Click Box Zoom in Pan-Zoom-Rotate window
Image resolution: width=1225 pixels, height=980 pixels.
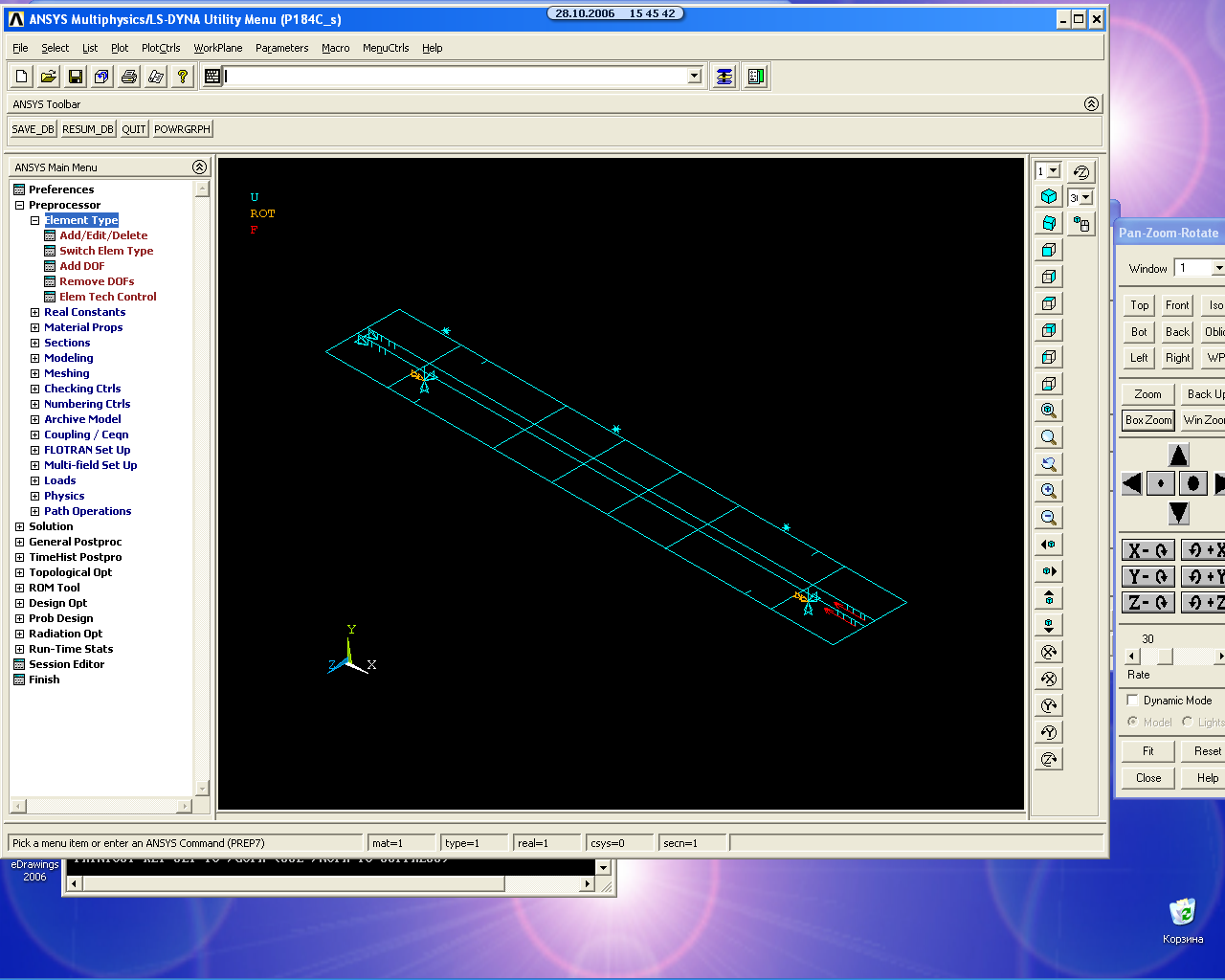(x=1148, y=420)
